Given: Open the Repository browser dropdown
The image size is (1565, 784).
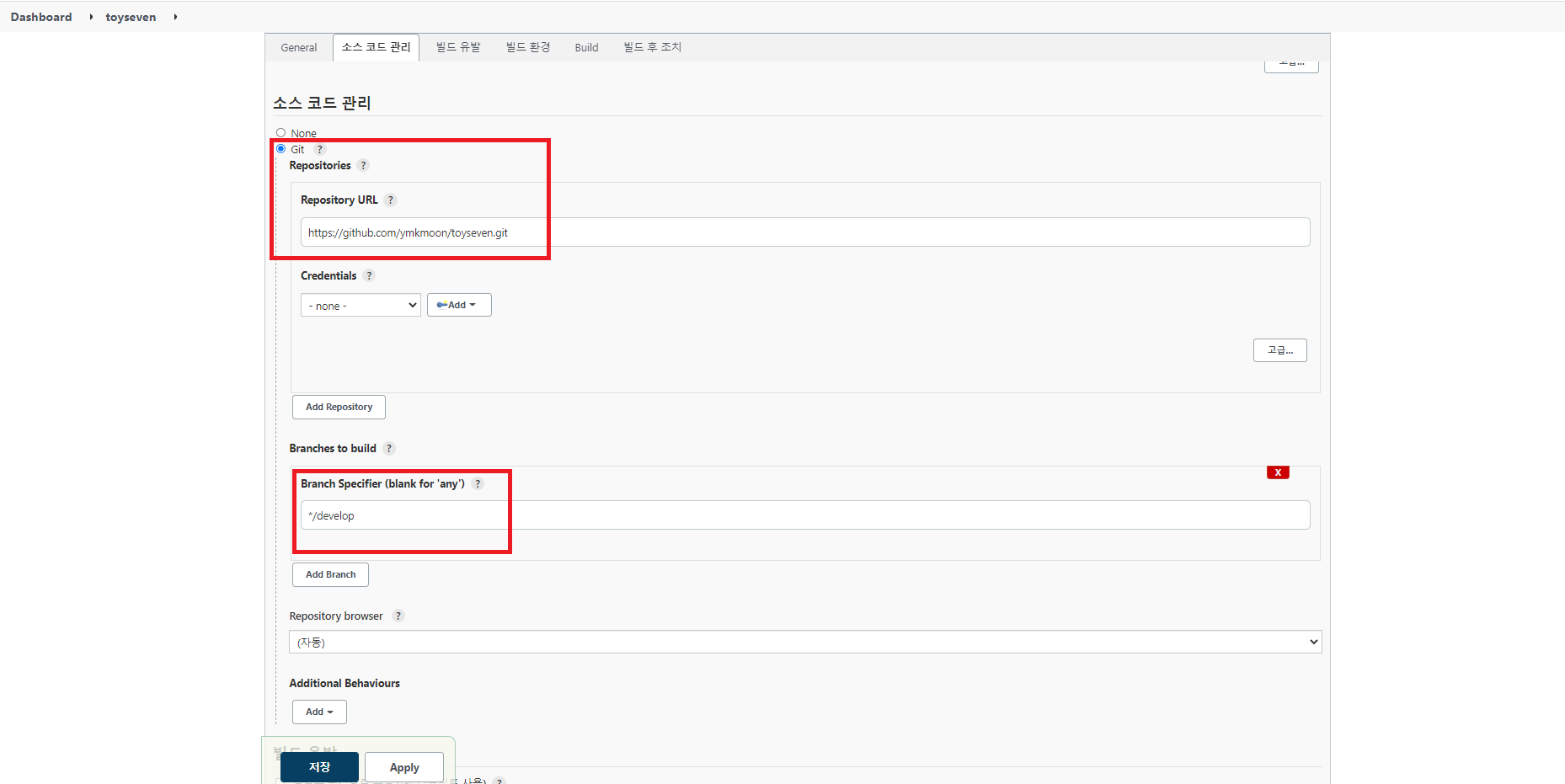Looking at the screenshot, I should point(805,642).
